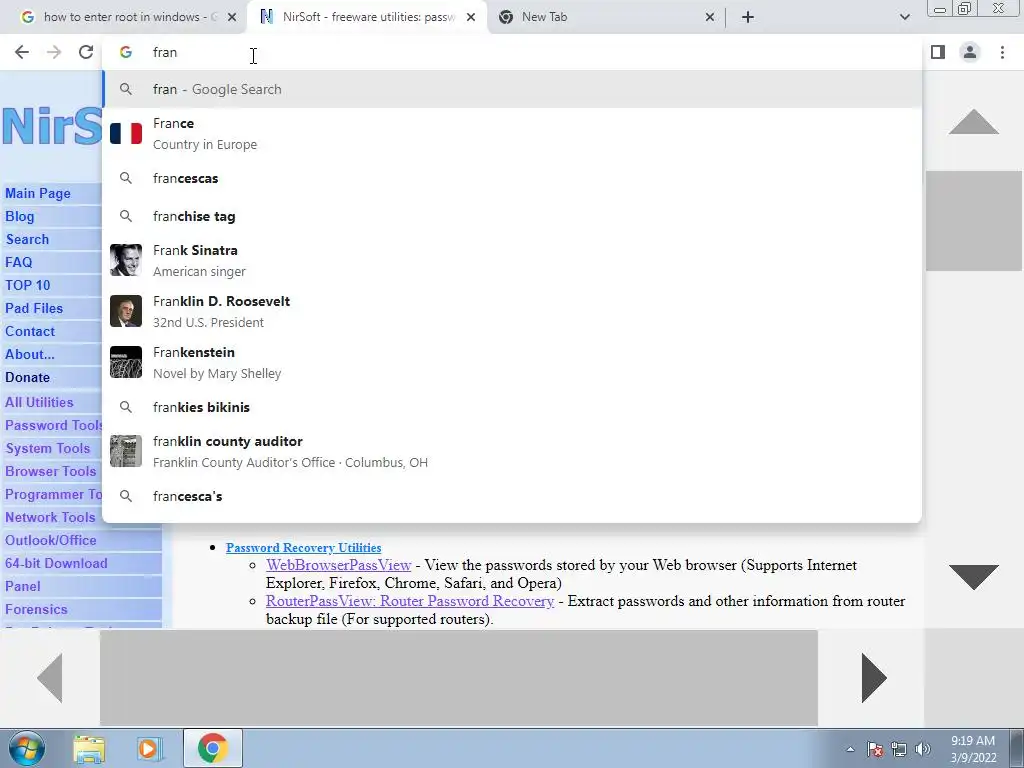Image resolution: width=1024 pixels, height=768 pixels.
Task: Click the vertical scrollbar up arrow
Action: tap(974, 121)
